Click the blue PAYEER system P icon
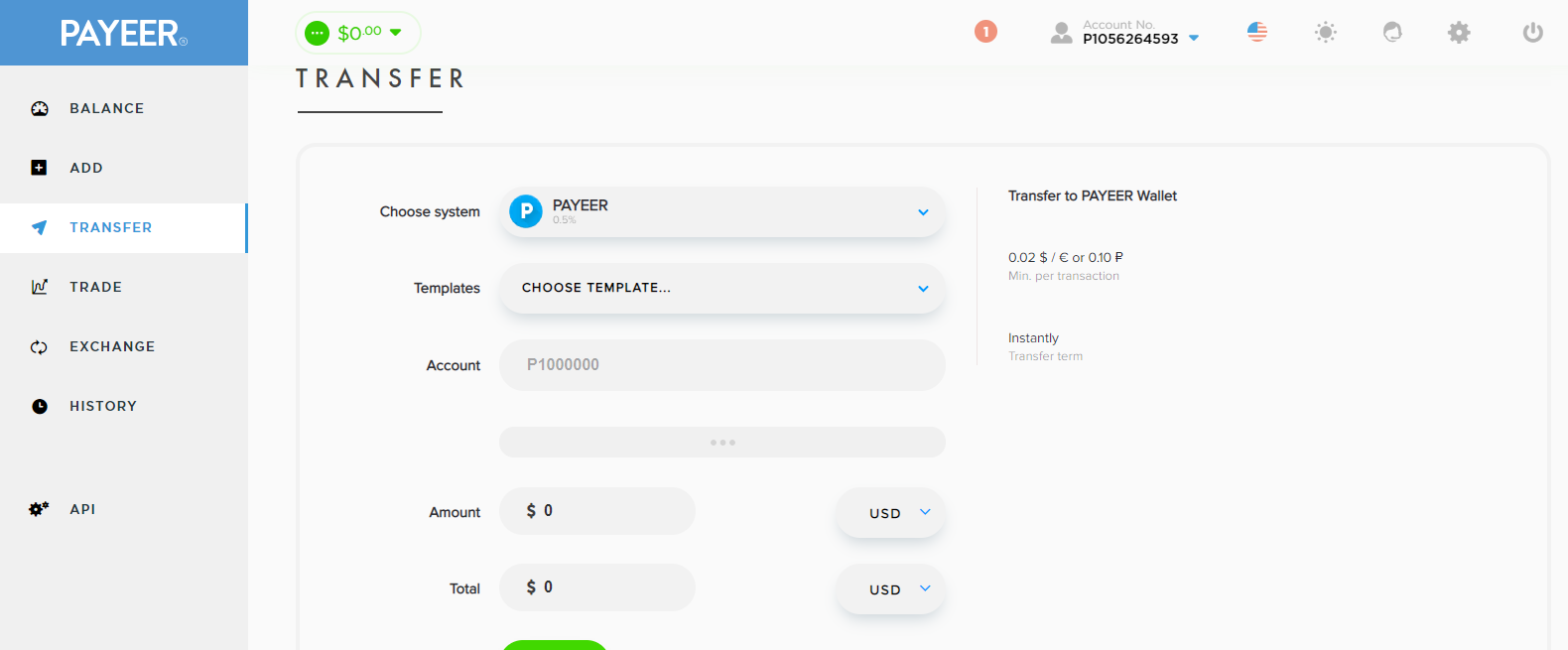The image size is (1568, 650). pos(526,211)
